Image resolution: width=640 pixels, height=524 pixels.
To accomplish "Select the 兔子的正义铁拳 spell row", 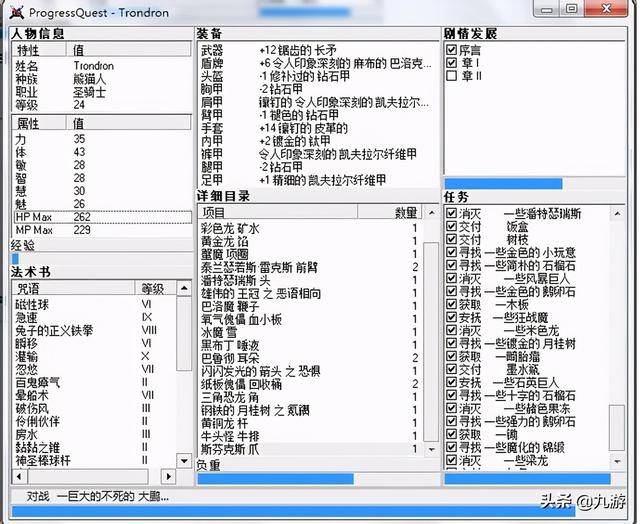I will [x=95, y=330].
